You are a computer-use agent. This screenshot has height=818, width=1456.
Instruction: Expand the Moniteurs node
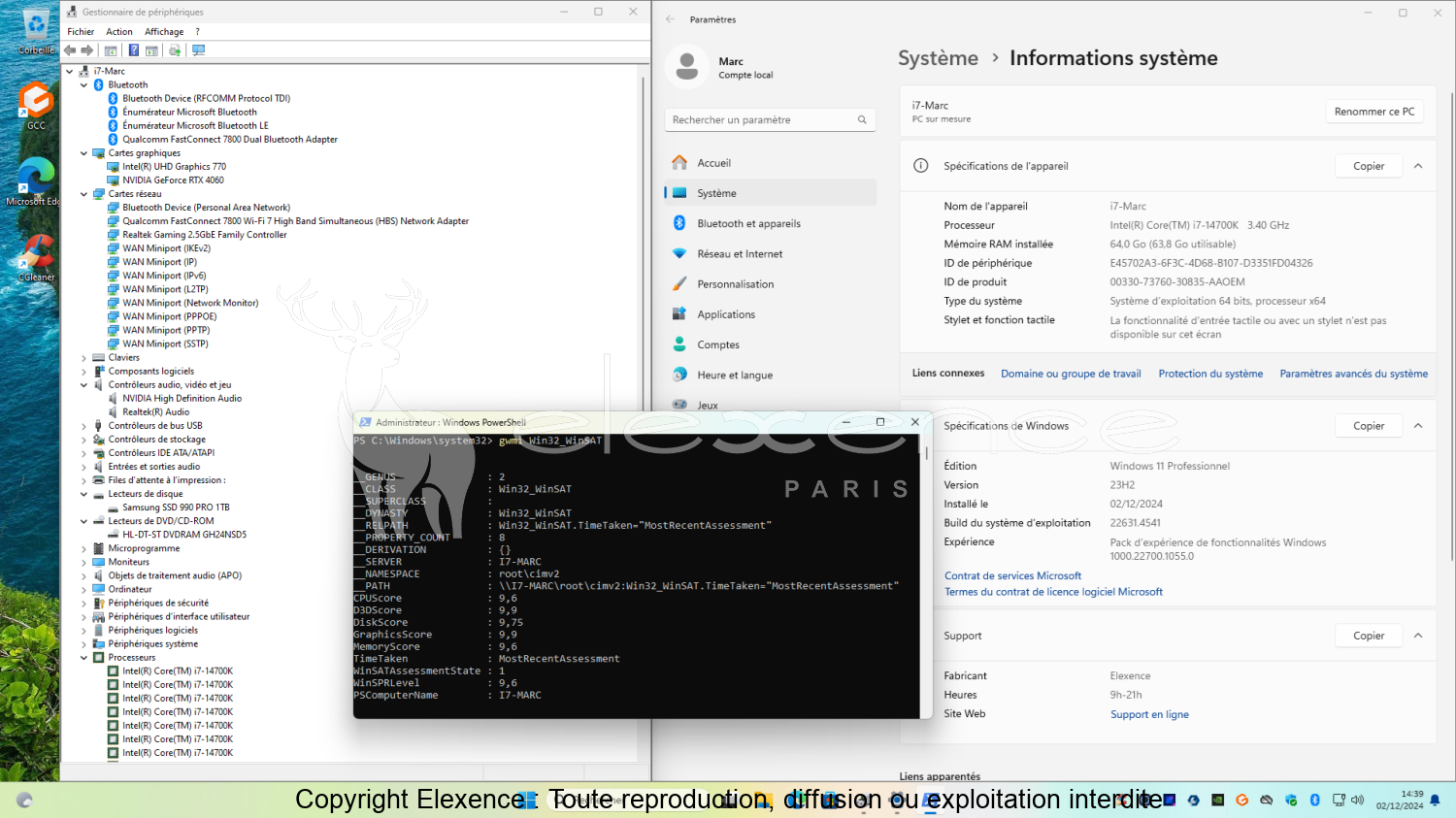tap(83, 563)
